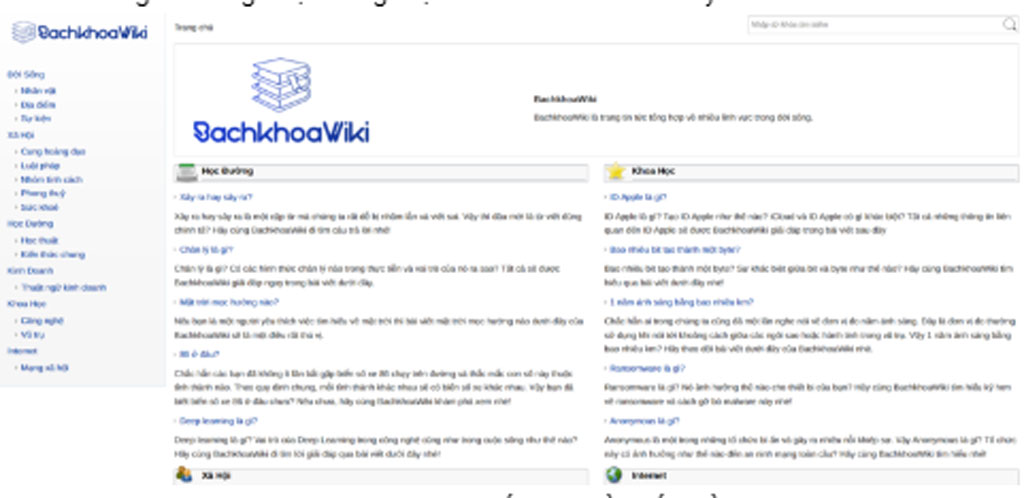Click the people icon beside Xã Hội header
The width and height of the screenshot is (1024, 498).
tap(185, 475)
